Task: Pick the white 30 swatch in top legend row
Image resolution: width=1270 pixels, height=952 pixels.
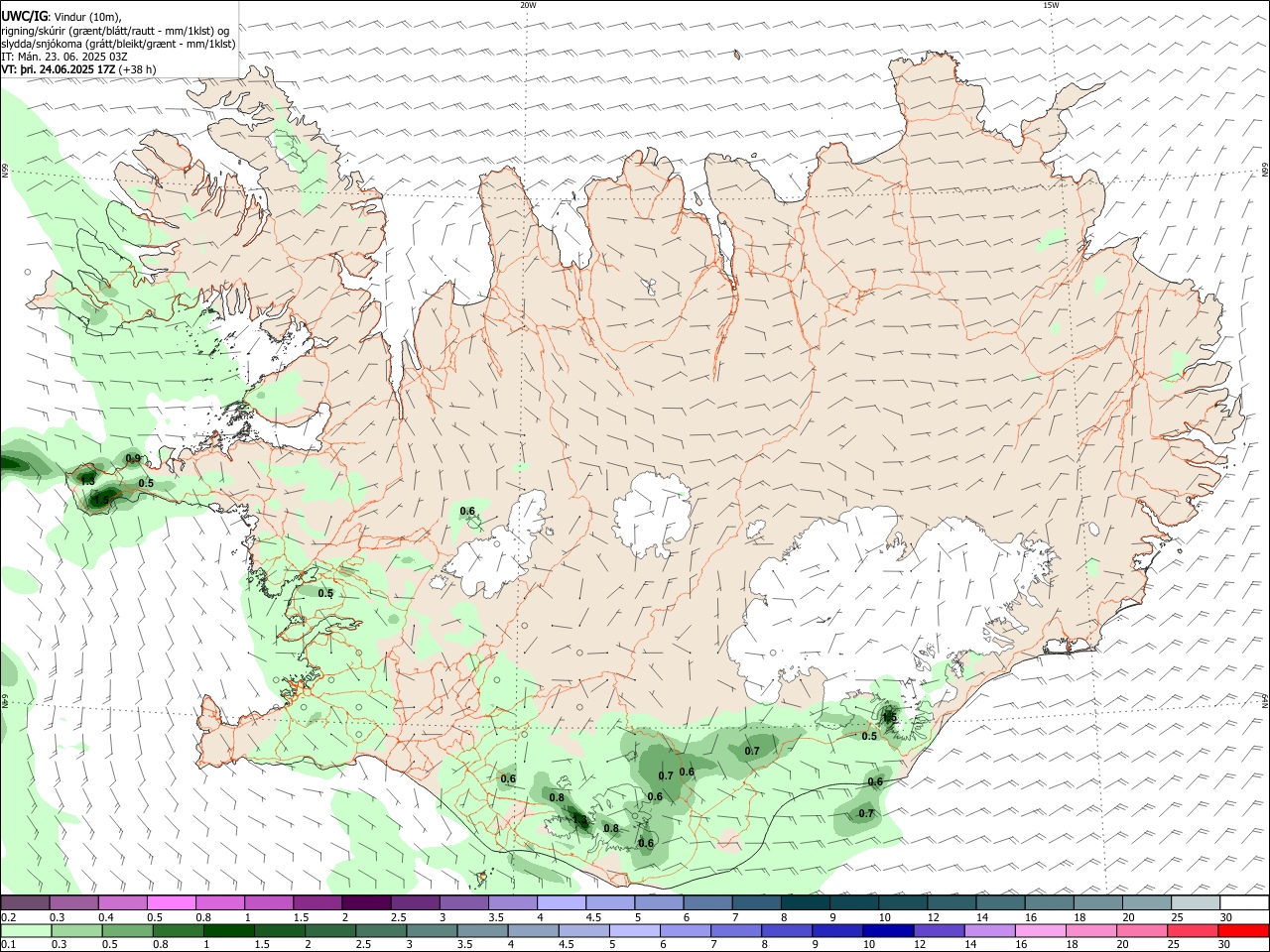Action: click(x=1243, y=903)
